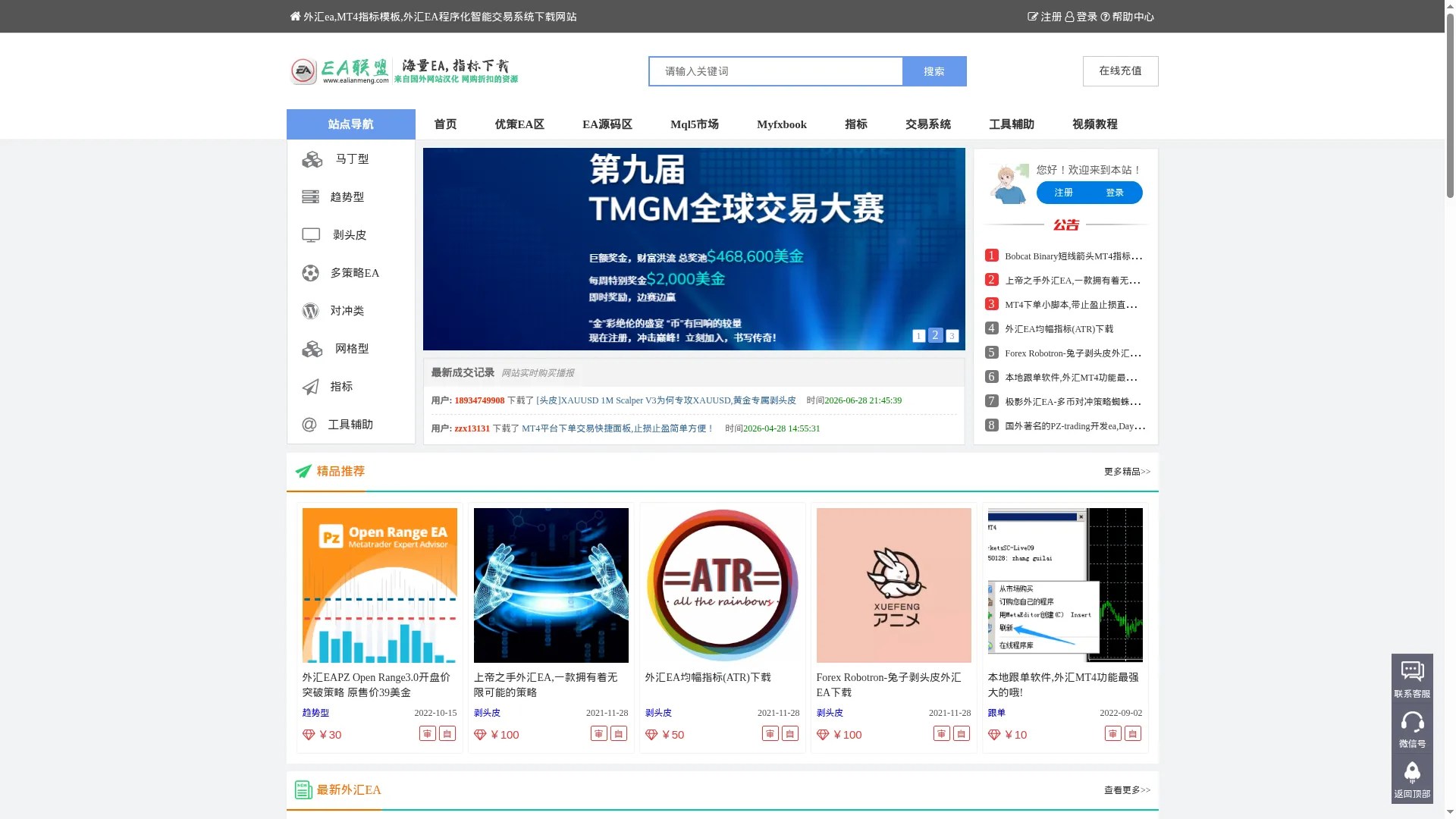The height and width of the screenshot is (819, 1456).
Task: Click the home icon in top bar
Action: click(x=295, y=16)
